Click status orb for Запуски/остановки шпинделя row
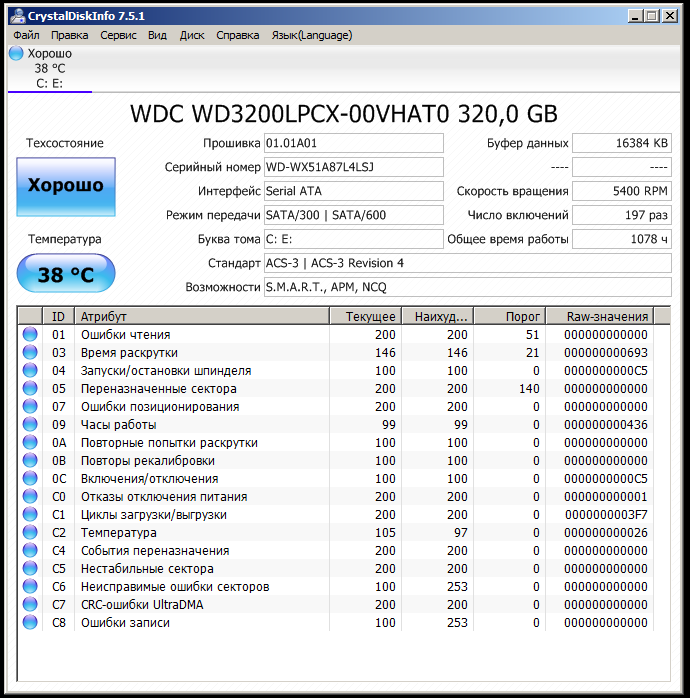The width and height of the screenshot is (690, 698). coord(30,370)
